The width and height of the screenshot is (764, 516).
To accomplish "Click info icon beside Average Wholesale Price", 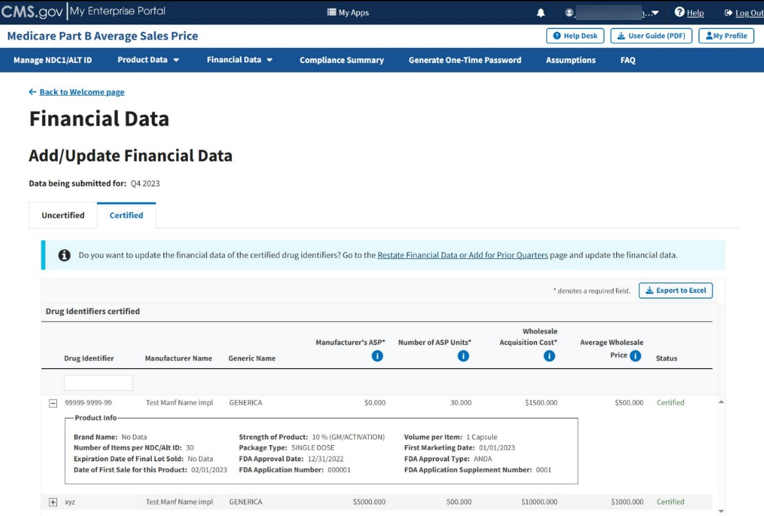I will pyautogui.click(x=635, y=356).
